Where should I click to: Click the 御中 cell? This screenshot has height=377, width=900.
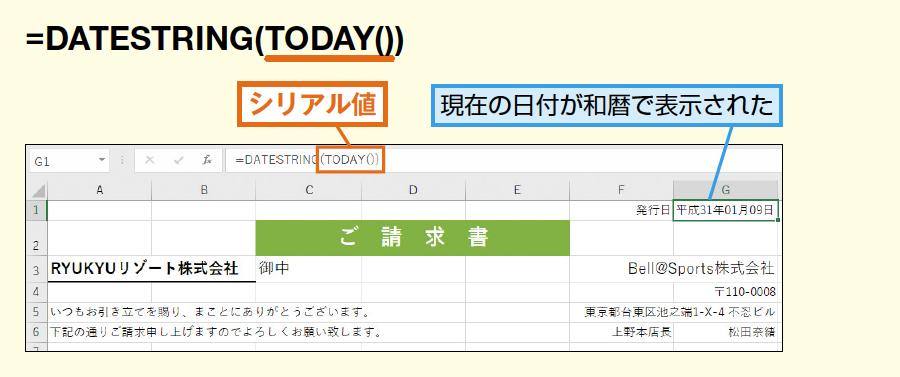click(308, 269)
